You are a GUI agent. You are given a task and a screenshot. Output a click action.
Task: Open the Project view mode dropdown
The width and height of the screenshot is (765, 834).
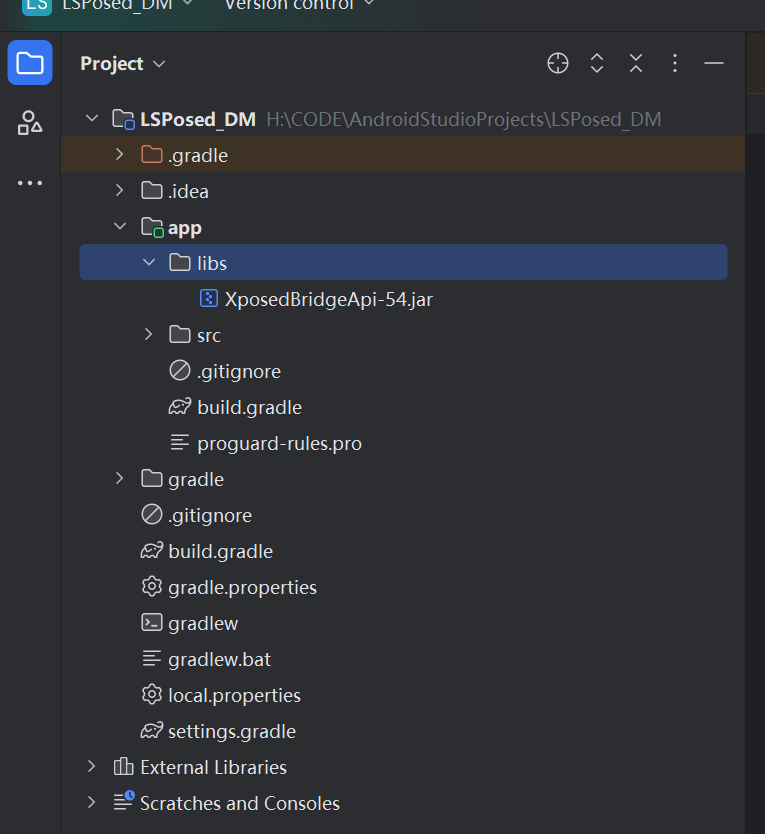click(x=123, y=64)
